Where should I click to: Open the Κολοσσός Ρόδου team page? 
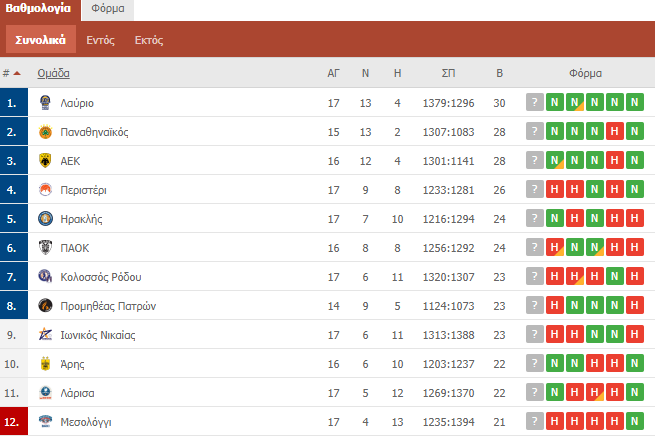click(101, 277)
